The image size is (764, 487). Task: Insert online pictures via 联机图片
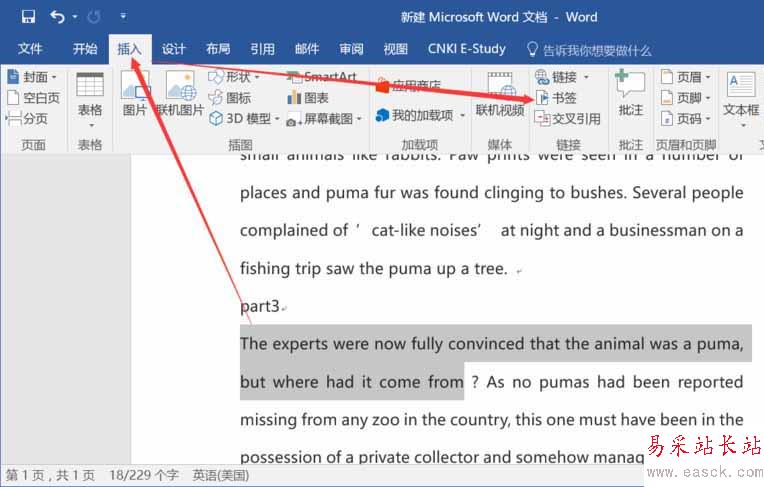pos(180,94)
